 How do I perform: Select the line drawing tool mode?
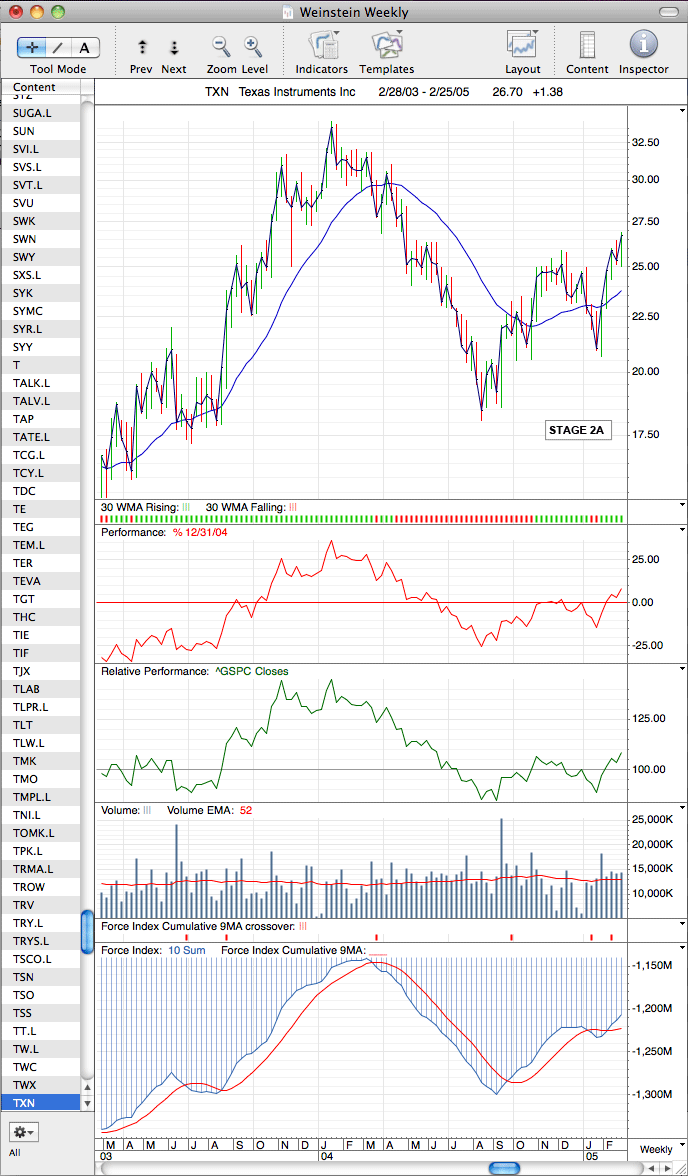[x=58, y=48]
